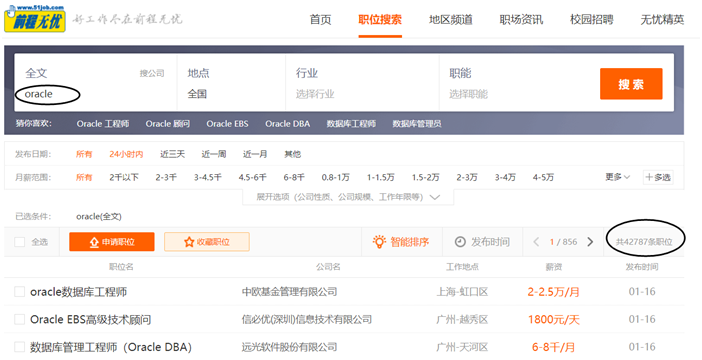The width and height of the screenshot is (702, 360).
Task: Filter salary by 2-3千
Action: tap(166, 177)
